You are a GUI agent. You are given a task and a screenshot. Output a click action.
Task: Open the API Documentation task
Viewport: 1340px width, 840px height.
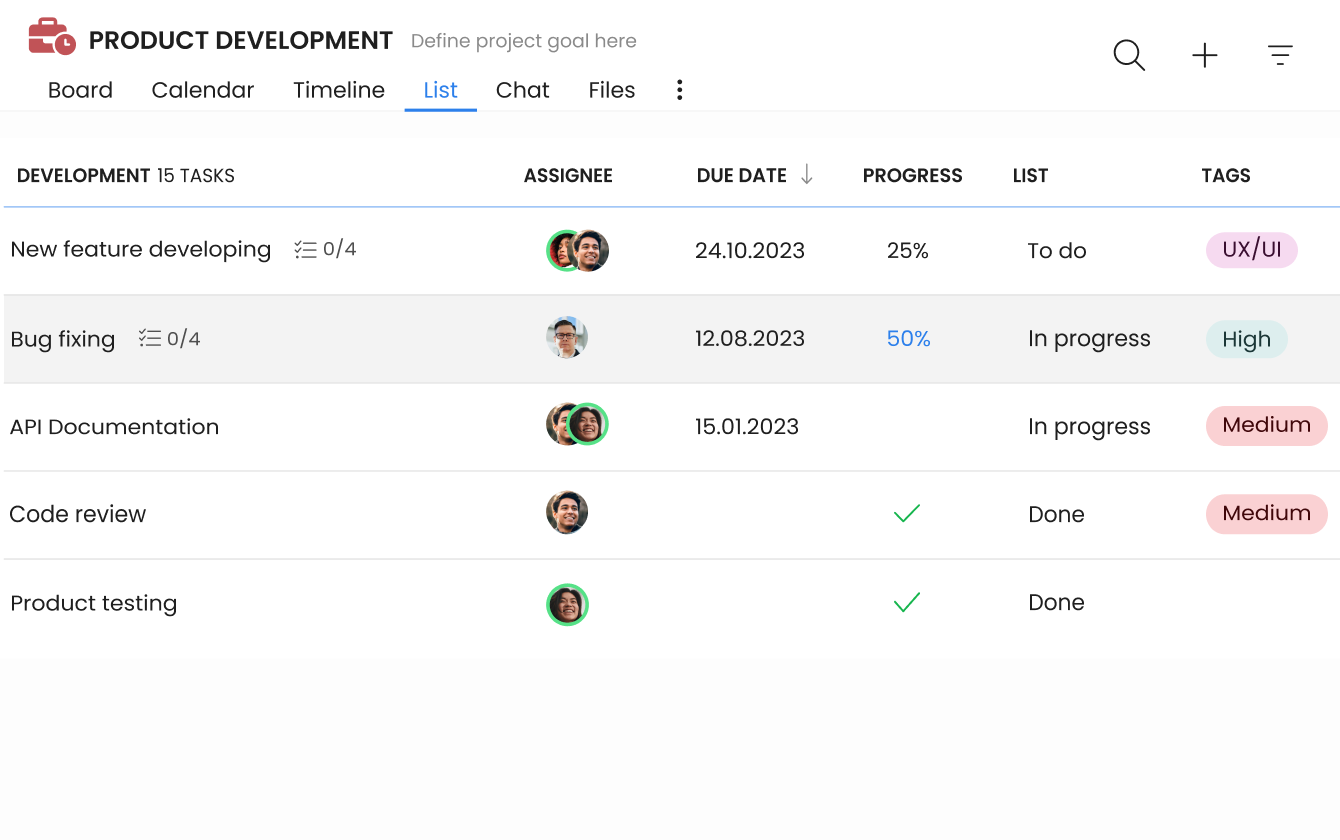[114, 427]
